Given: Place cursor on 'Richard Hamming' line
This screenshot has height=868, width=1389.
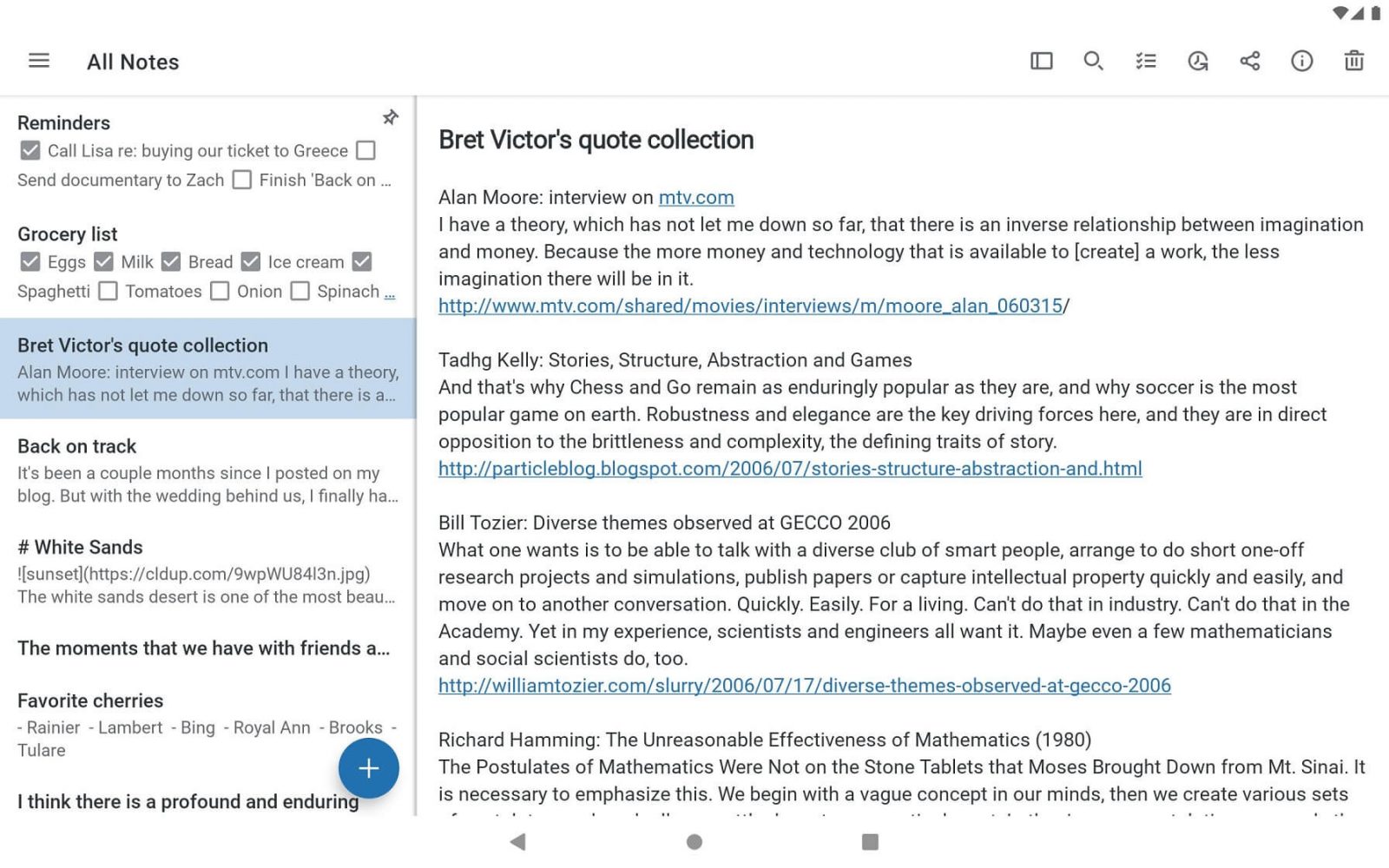Looking at the screenshot, I should click(765, 740).
